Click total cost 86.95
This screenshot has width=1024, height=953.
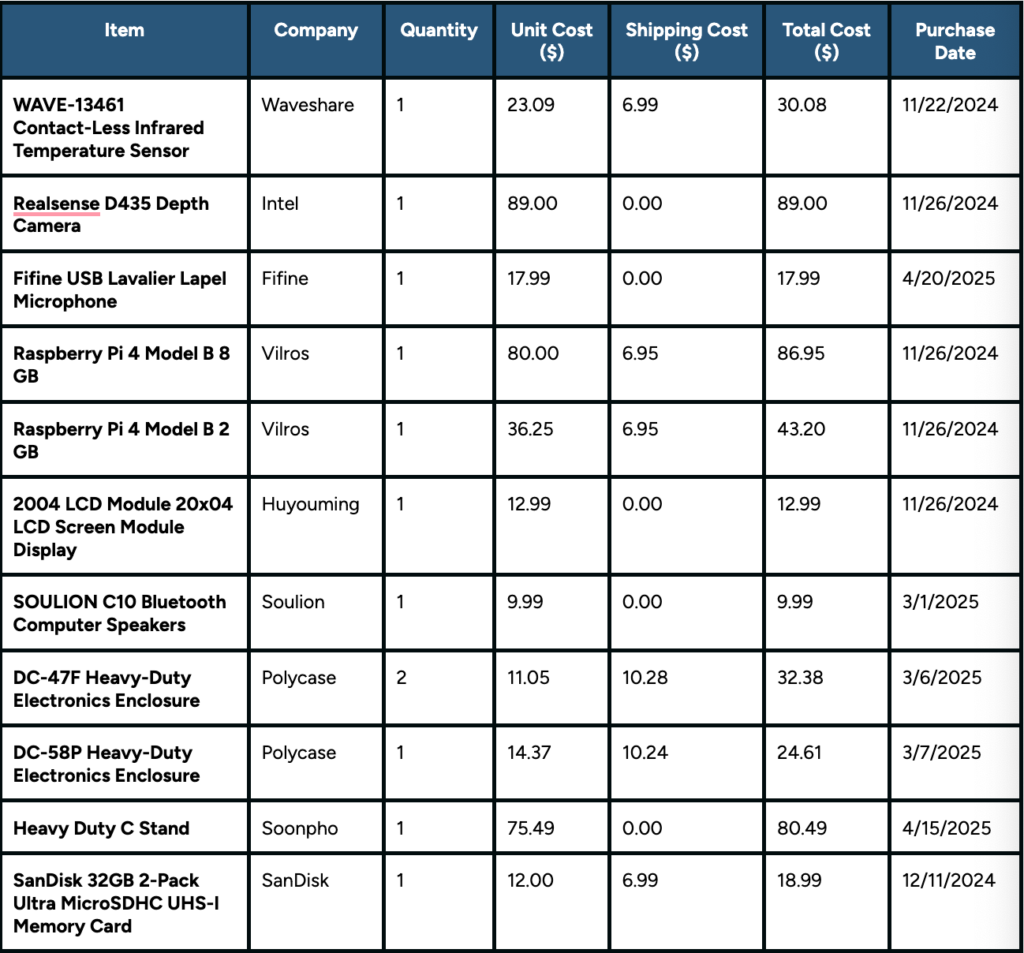tap(827, 364)
